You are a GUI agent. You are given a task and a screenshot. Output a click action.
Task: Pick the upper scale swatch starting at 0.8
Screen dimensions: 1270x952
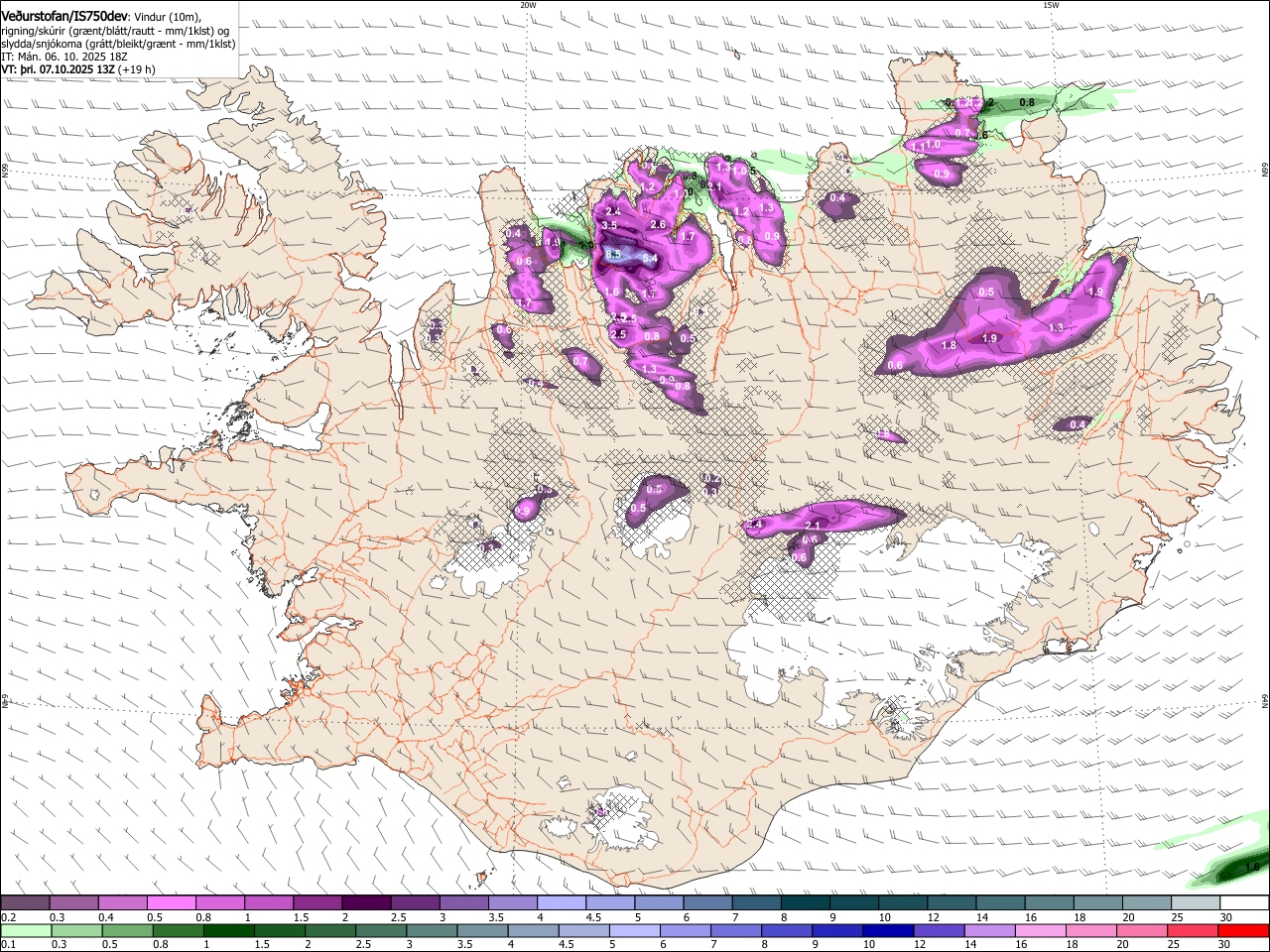pyautogui.click(x=220, y=903)
